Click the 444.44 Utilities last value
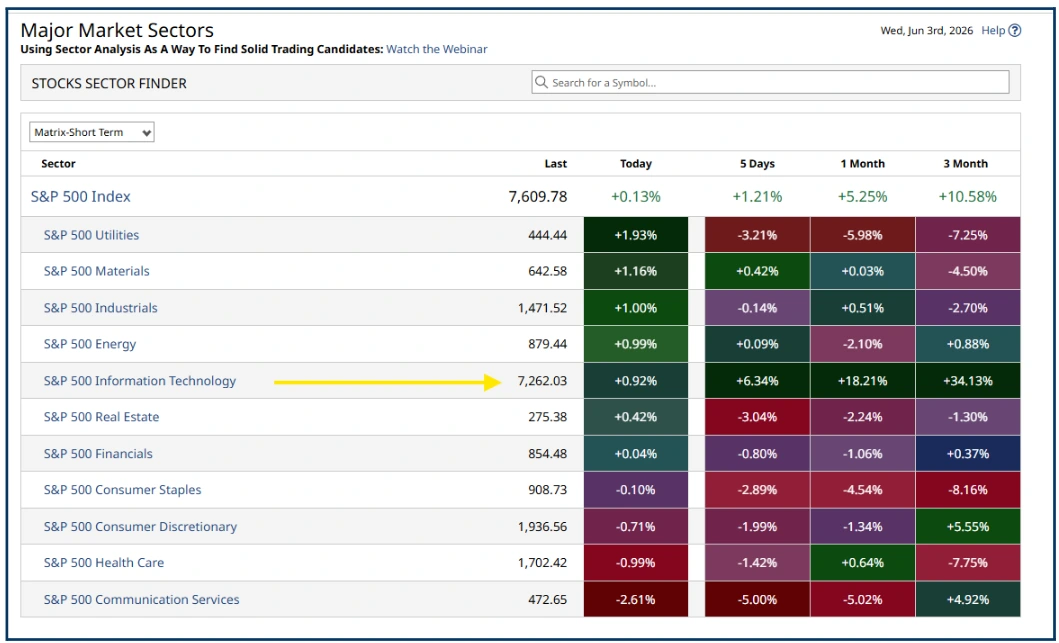Image resolution: width=1059 pixels, height=643 pixels. (x=547, y=235)
